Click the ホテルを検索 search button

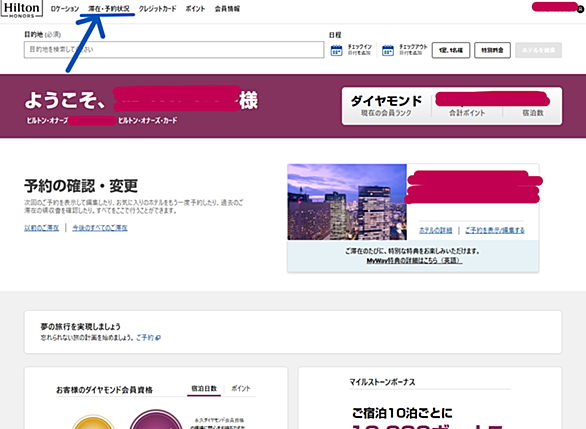pyautogui.click(x=538, y=50)
